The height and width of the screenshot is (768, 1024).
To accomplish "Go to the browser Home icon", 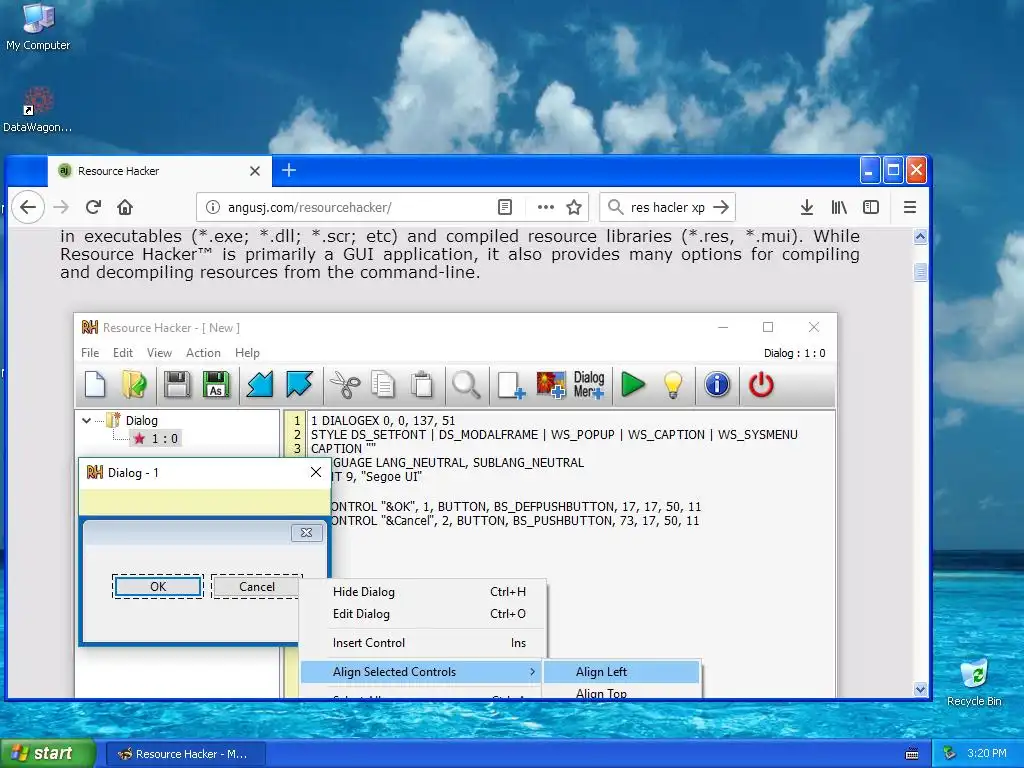I will 125,207.
